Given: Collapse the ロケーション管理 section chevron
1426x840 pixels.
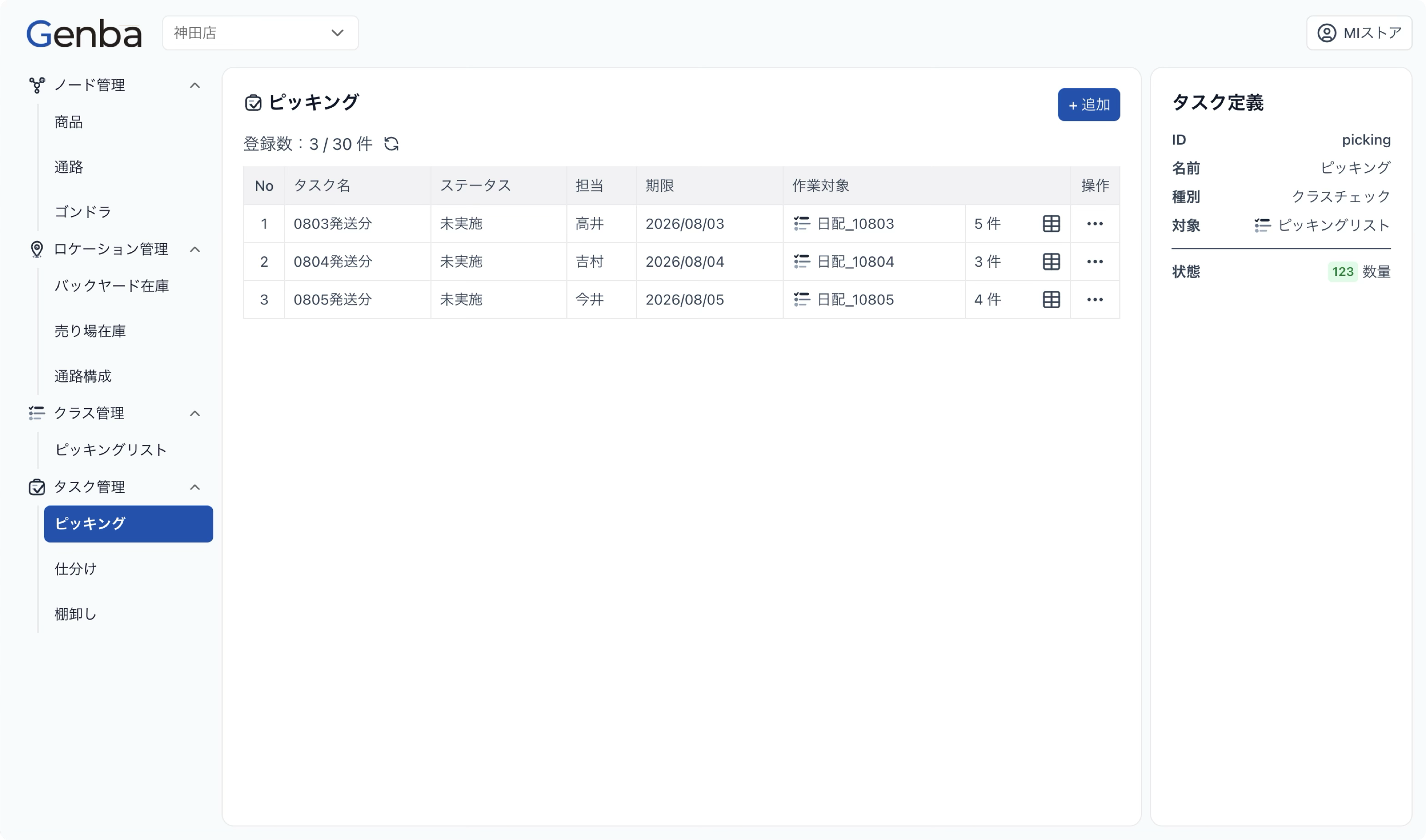Looking at the screenshot, I should [195, 249].
